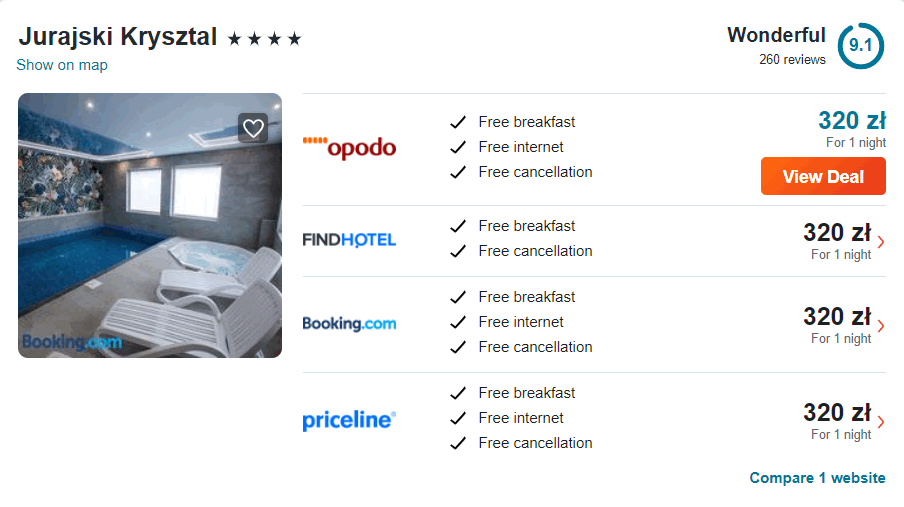Open Booking.com deal via red chevron
The width and height of the screenshot is (904, 507).
tap(880, 326)
